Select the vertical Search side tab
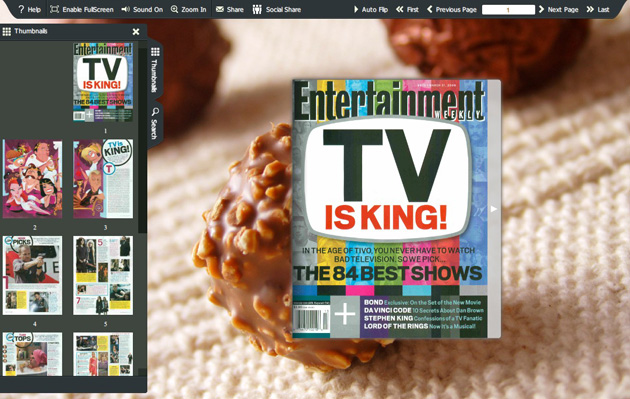Viewport: 630px width, 399px height. click(x=155, y=123)
